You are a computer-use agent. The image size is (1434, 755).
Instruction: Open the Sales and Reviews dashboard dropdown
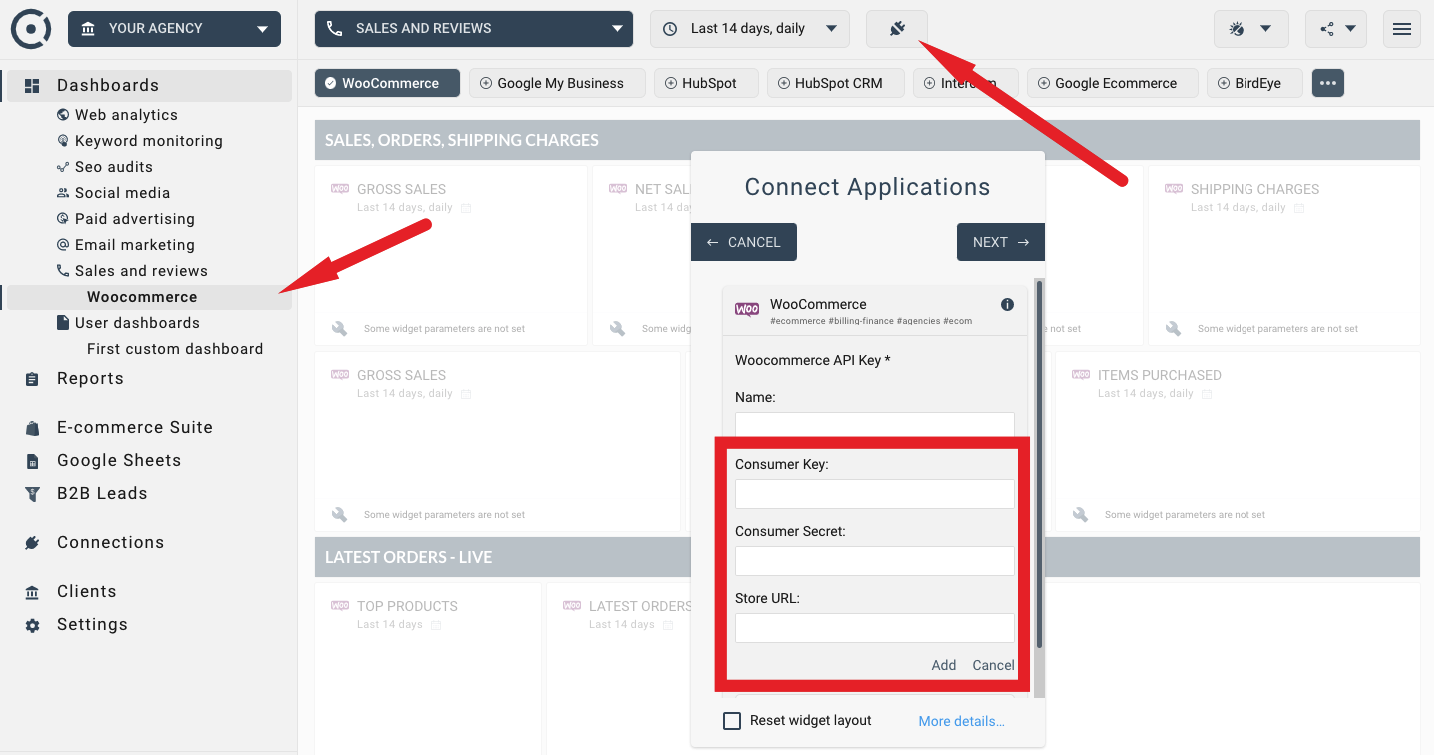(473, 29)
